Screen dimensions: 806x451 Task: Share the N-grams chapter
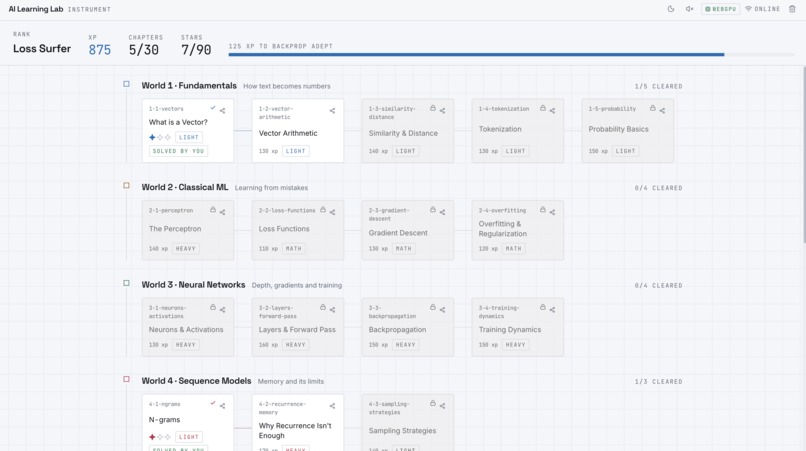223,406
